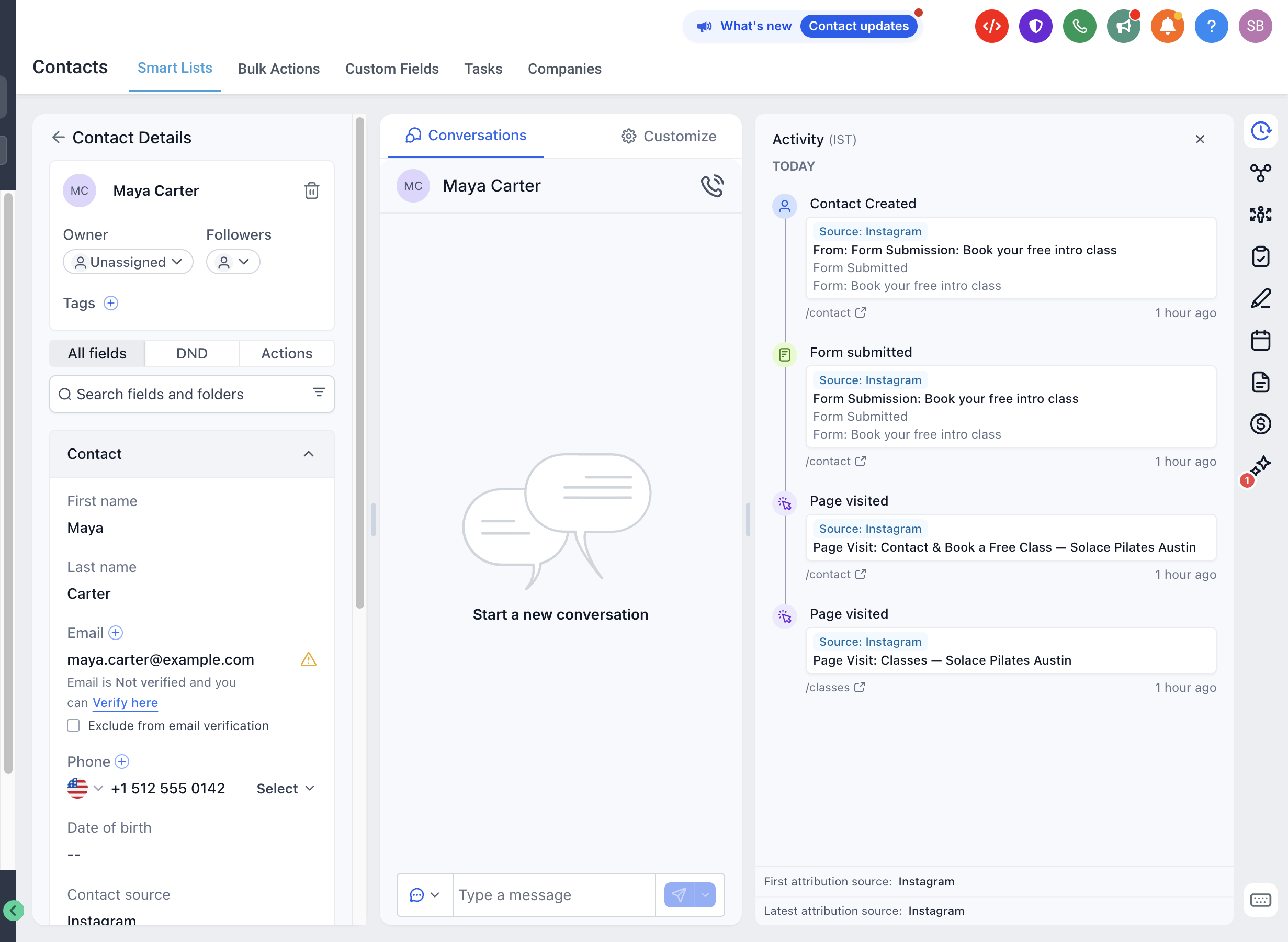The width and height of the screenshot is (1288, 942).
Task: Open the Owner Unassigned dropdown
Action: (x=128, y=262)
